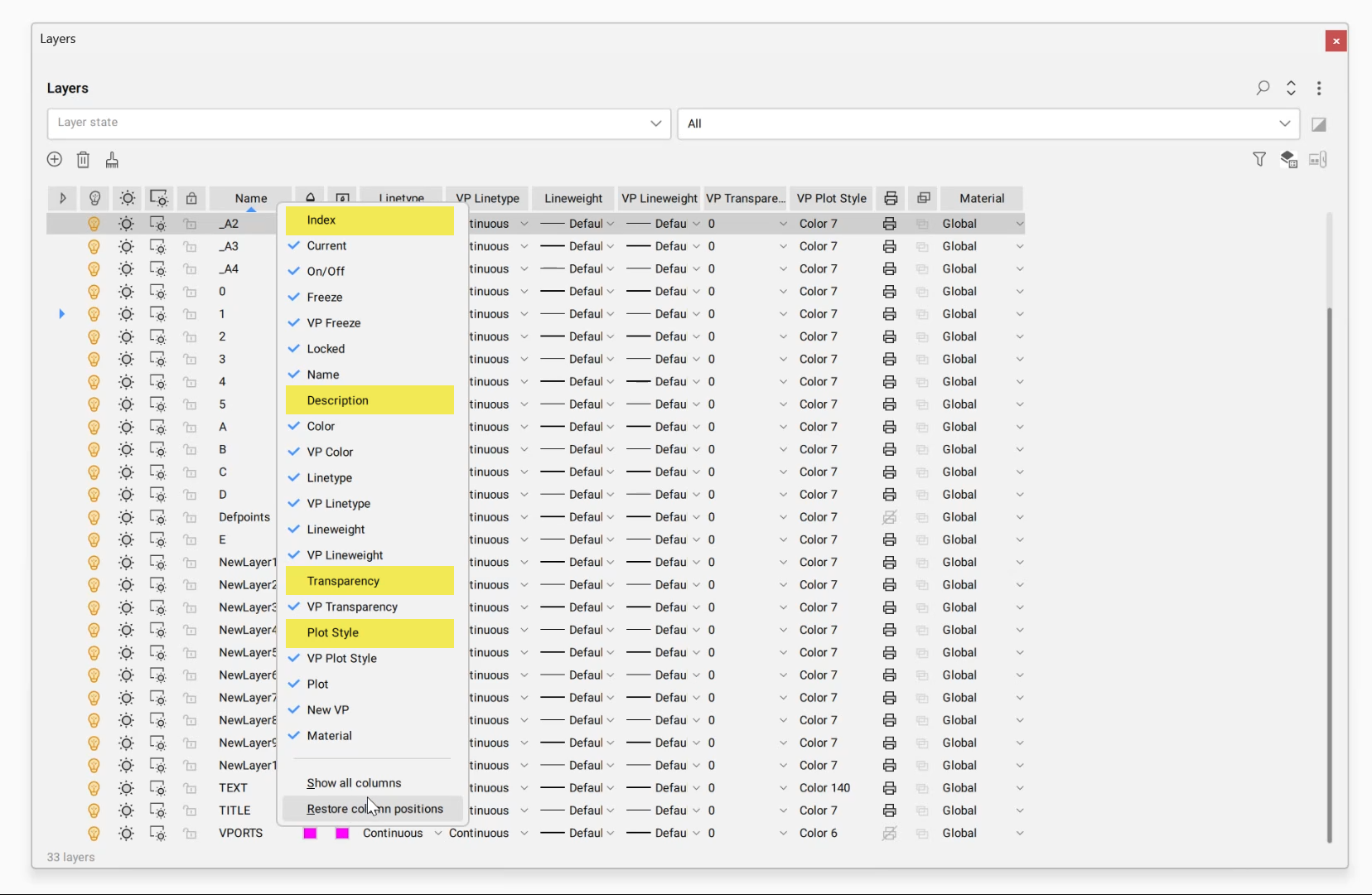The height and width of the screenshot is (895, 1372).
Task: Click the expand/collapse arrows icon in header
Action: [1291, 88]
